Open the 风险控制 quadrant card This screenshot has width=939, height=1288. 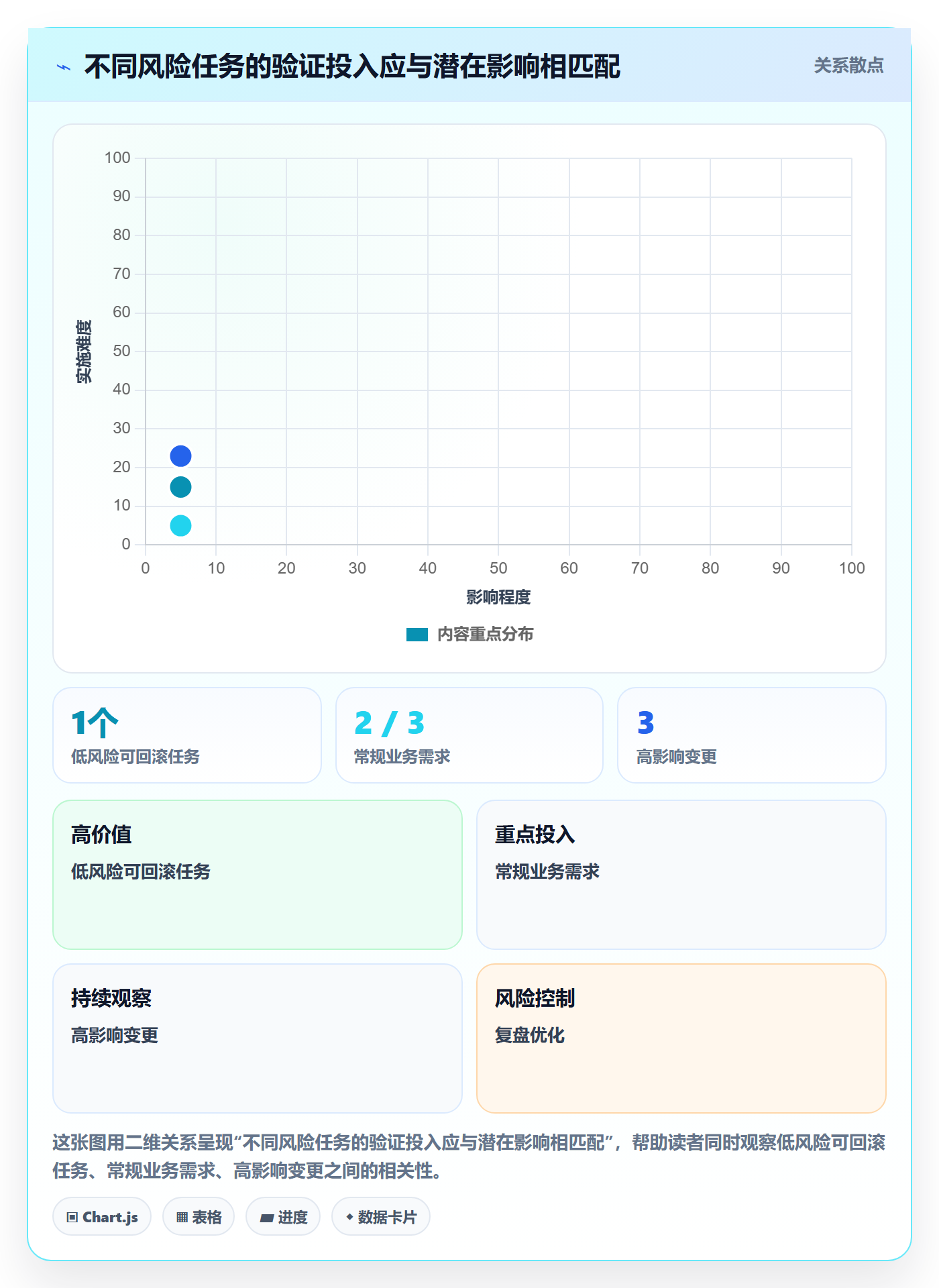(681, 1038)
